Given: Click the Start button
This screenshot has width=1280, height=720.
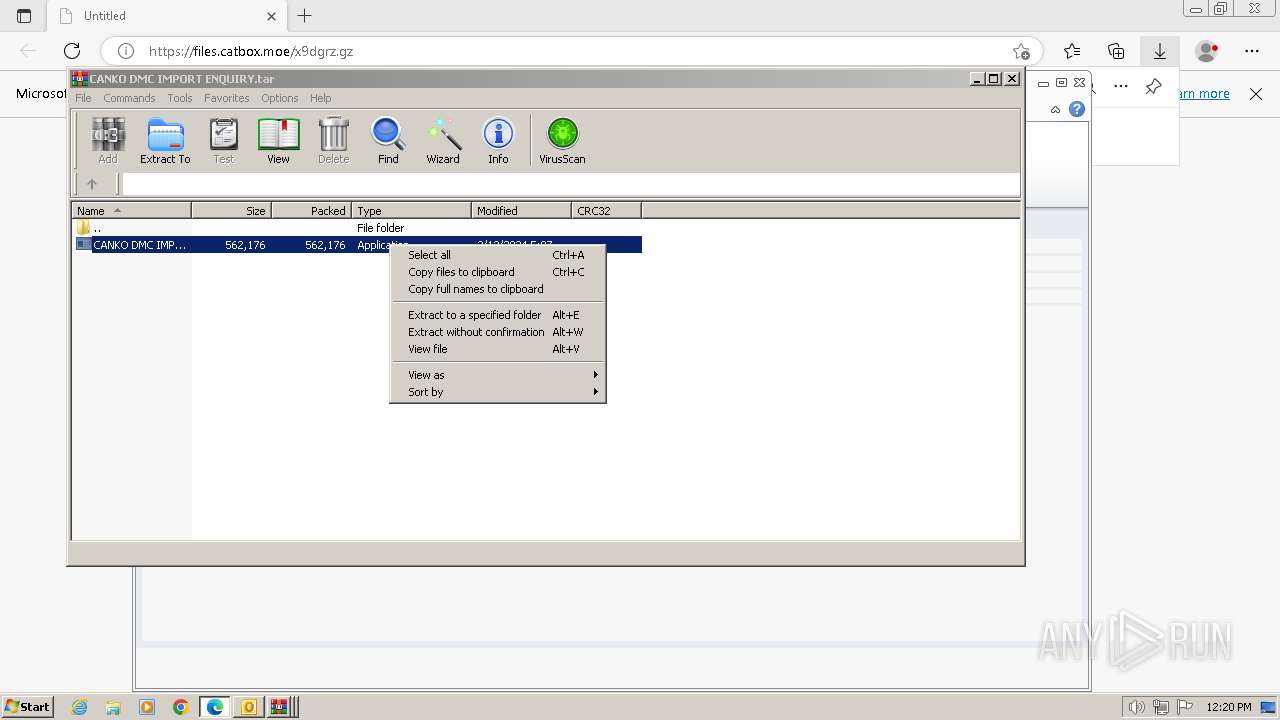Looking at the screenshot, I should (x=27, y=707).
